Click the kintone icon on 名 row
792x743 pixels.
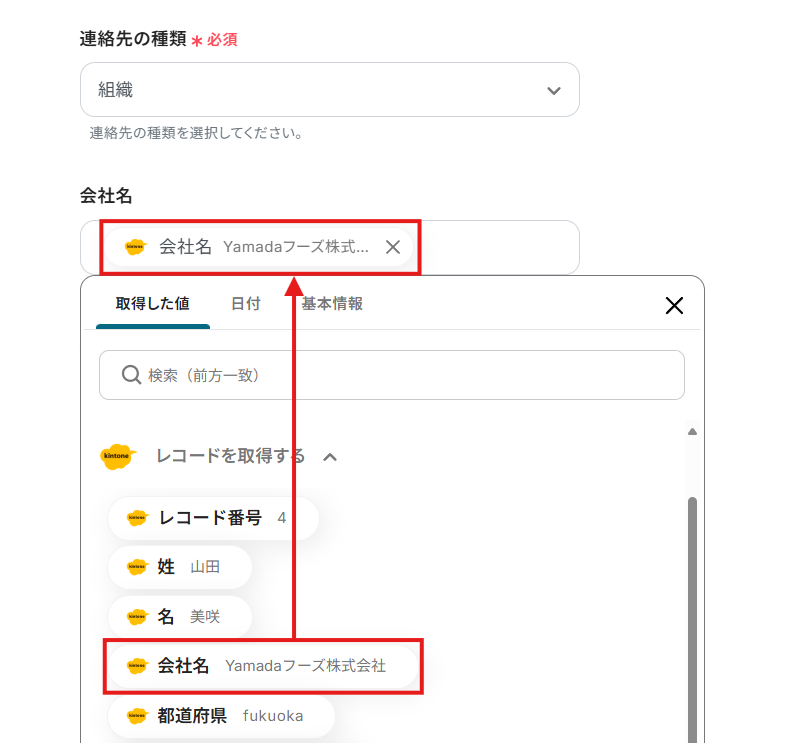[x=137, y=616]
